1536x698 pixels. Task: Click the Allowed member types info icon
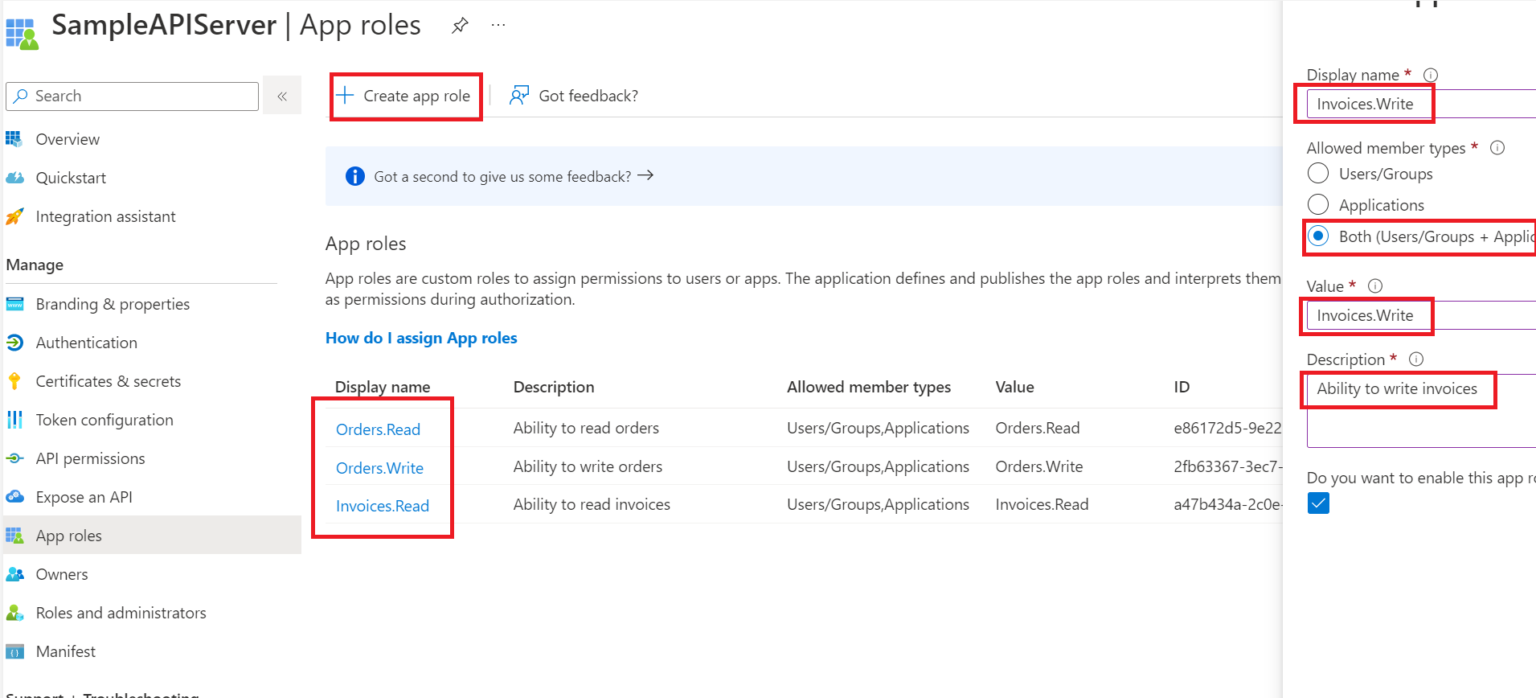click(x=1497, y=148)
